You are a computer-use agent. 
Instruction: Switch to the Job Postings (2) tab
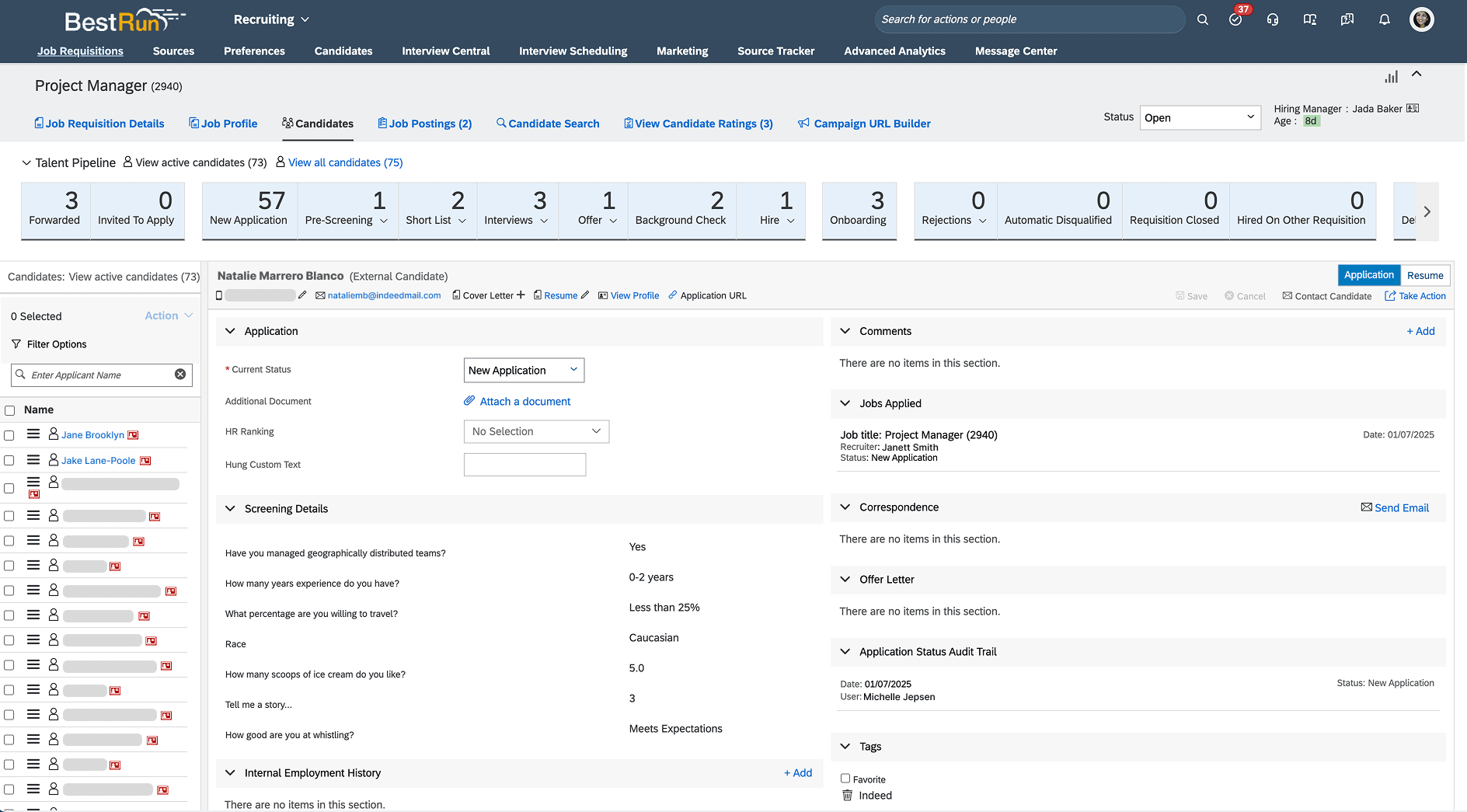click(425, 124)
